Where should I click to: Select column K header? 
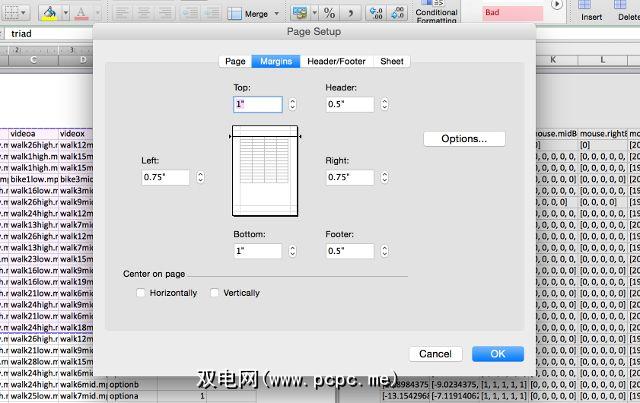pyautogui.click(x=553, y=60)
